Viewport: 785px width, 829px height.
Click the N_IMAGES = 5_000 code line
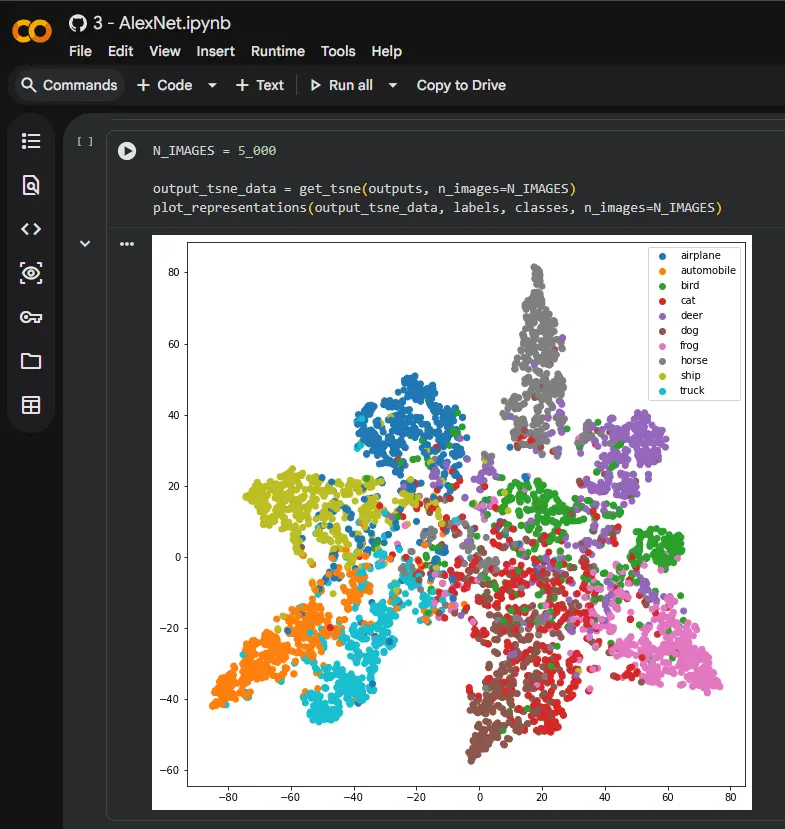(214, 151)
